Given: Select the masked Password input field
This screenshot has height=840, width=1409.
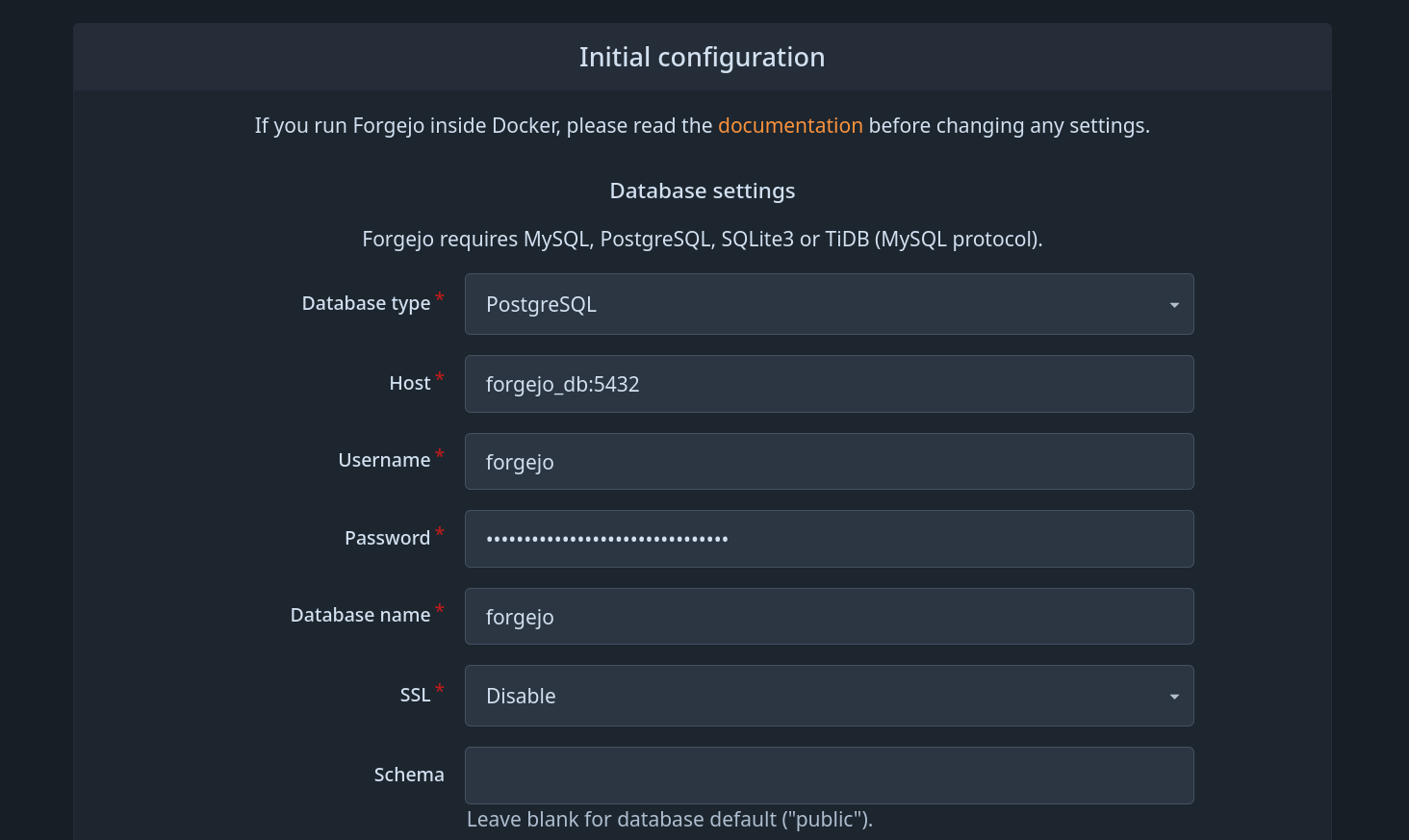Looking at the screenshot, I should pyautogui.click(x=828, y=539).
